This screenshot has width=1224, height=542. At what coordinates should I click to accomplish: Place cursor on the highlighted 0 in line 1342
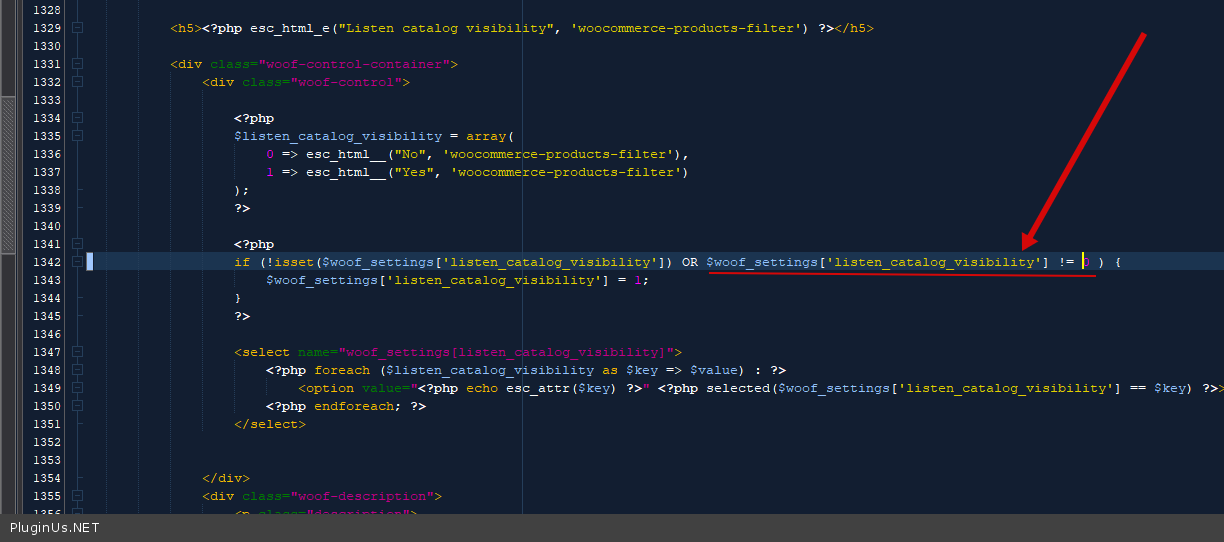(x=1086, y=262)
